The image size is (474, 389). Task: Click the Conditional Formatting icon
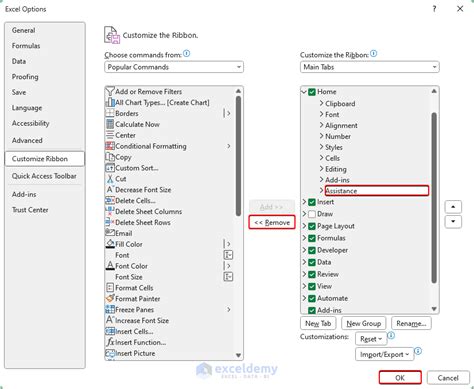(x=110, y=146)
